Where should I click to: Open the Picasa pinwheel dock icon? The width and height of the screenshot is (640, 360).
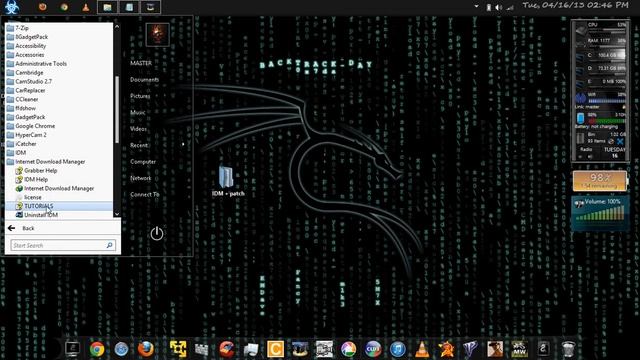point(348,349)
